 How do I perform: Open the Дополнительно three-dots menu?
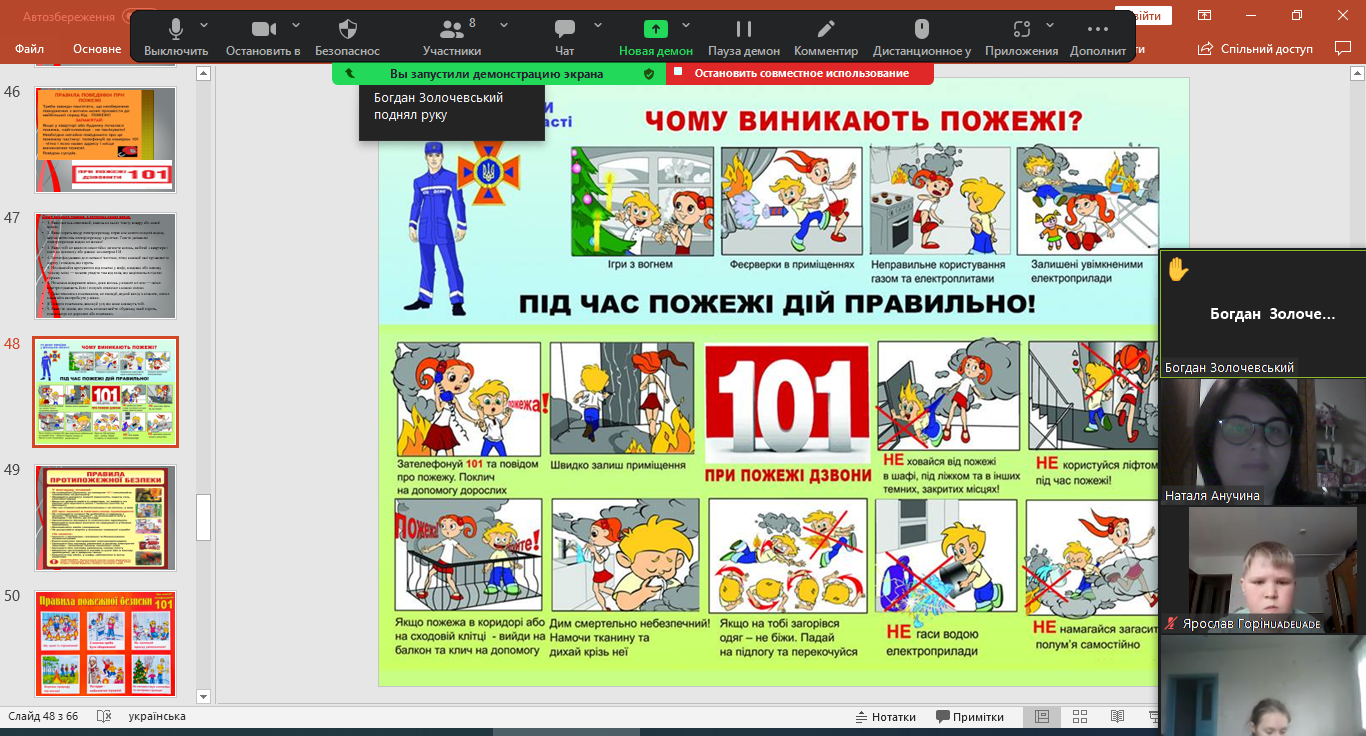tap(1098, 37)
